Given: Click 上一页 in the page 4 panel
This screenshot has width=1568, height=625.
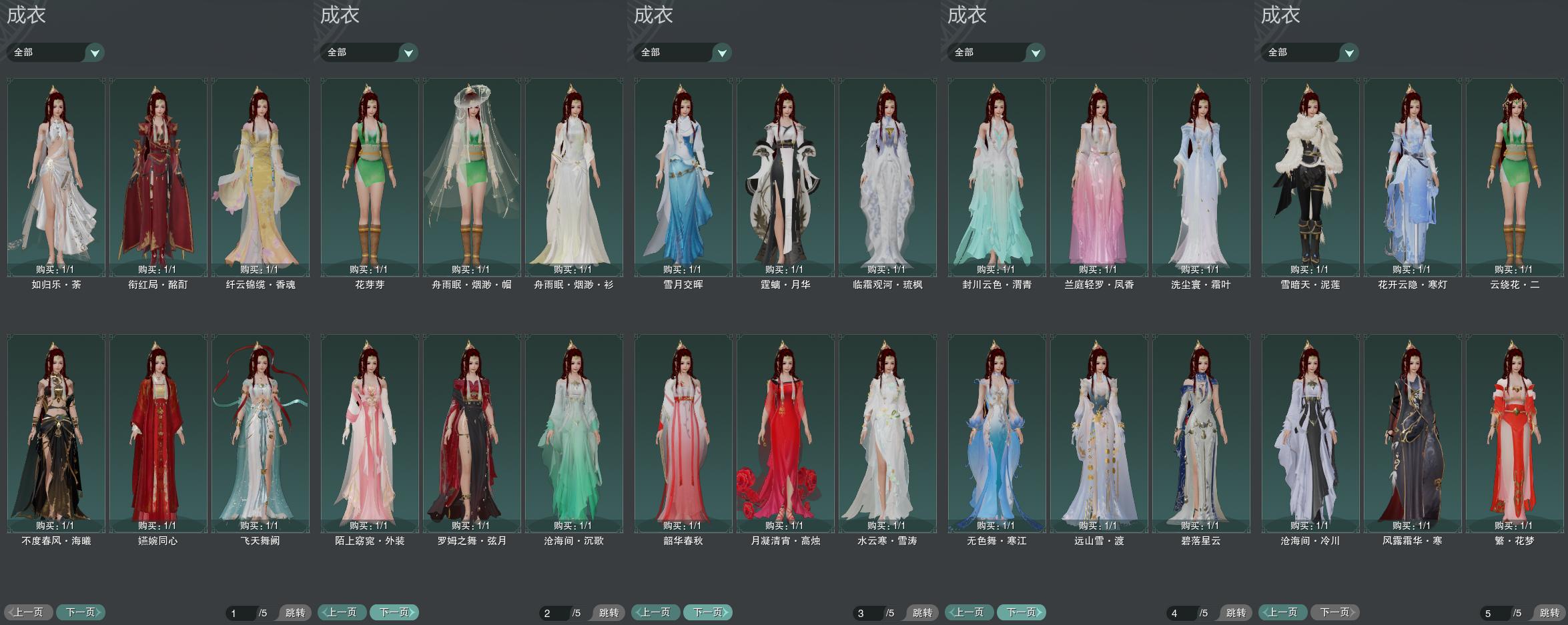Looking at the screenshot, I should (969, 612).
